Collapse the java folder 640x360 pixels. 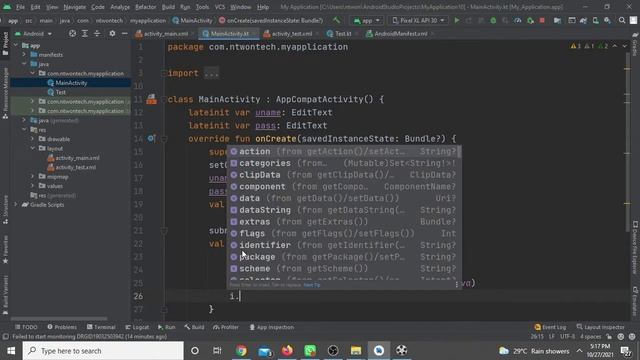click(24, 64)
